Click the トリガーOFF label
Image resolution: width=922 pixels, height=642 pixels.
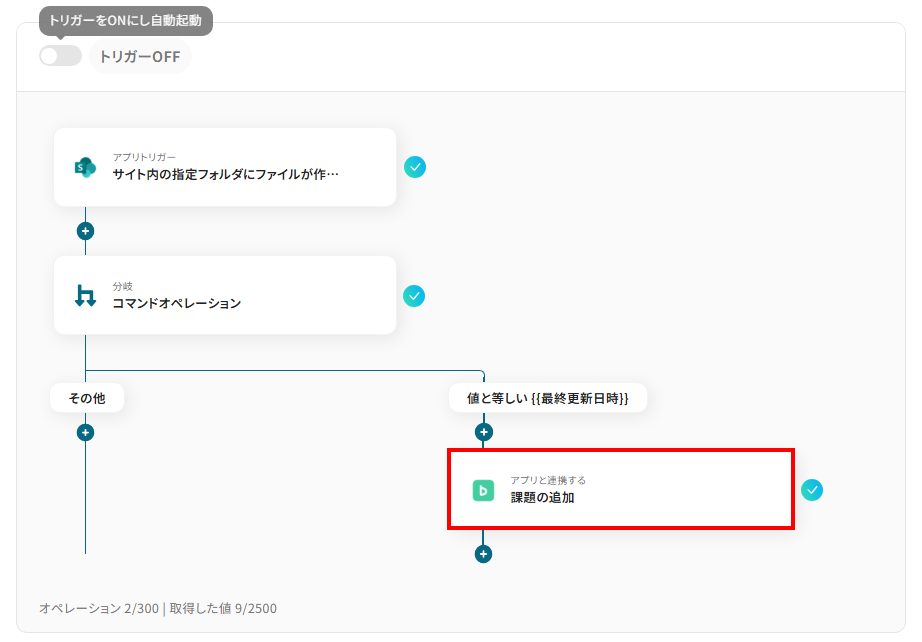point(140,56)
